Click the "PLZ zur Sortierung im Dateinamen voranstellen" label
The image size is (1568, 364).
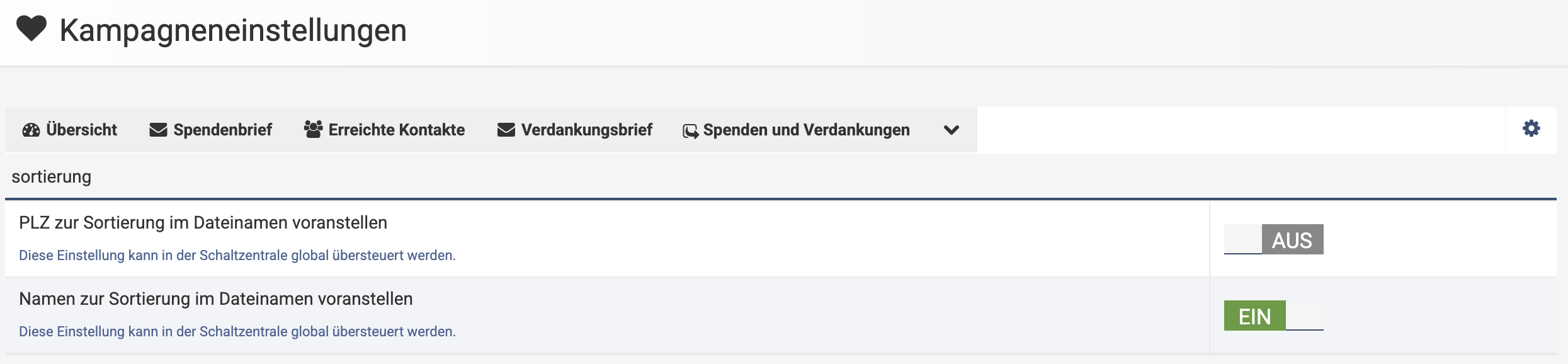click(203, 223)
